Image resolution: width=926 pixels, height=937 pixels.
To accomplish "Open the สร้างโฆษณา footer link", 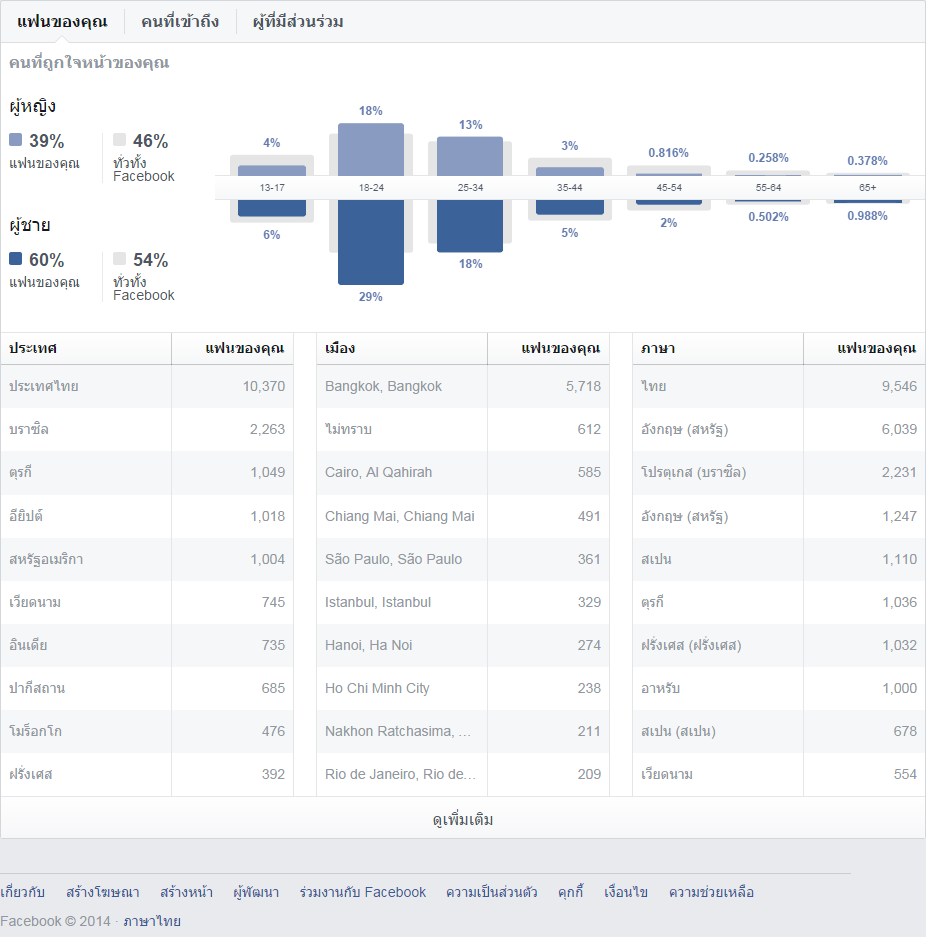I will (x=103, y=892).
